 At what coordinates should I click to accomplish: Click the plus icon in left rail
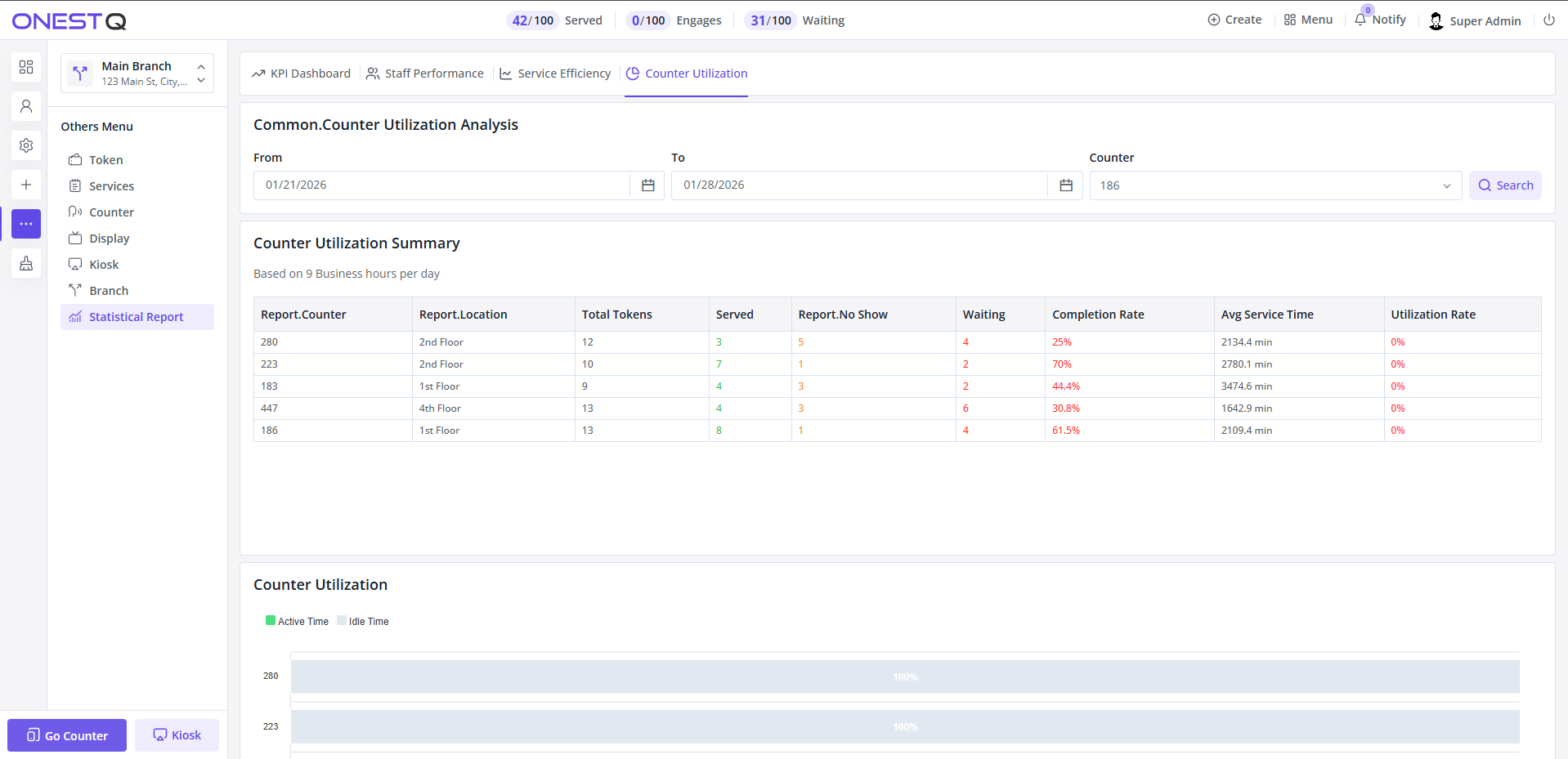(26, 185)
